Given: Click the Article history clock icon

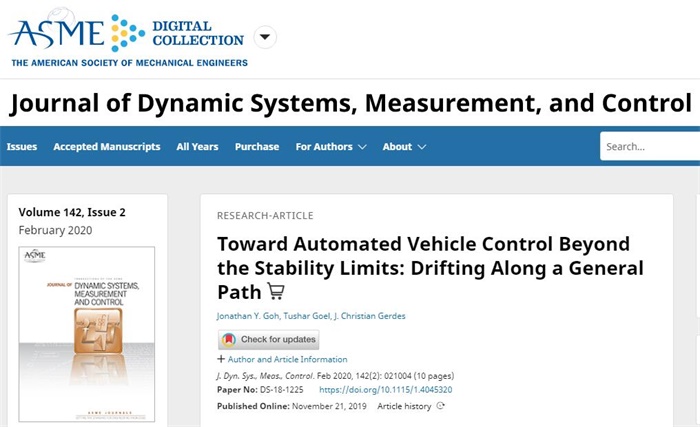Looking at the screenshot, I should click(x=440, y=405).
